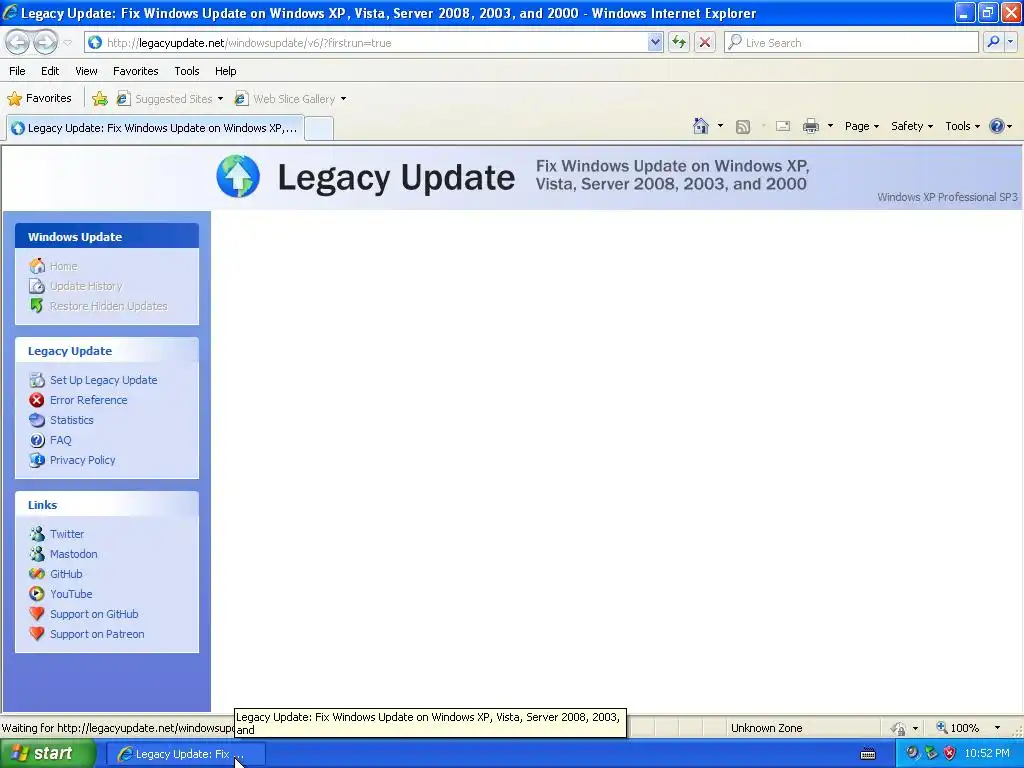Expand the zoom level dropdown arrow
This screenshot has width=1024, height=768.
(997, 728)
